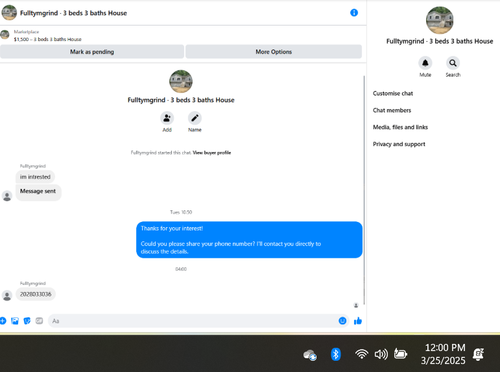The width and height of the screenshot is (500, 372).
Task: Add people using the Add icon
Action: (x=167, y=118)
